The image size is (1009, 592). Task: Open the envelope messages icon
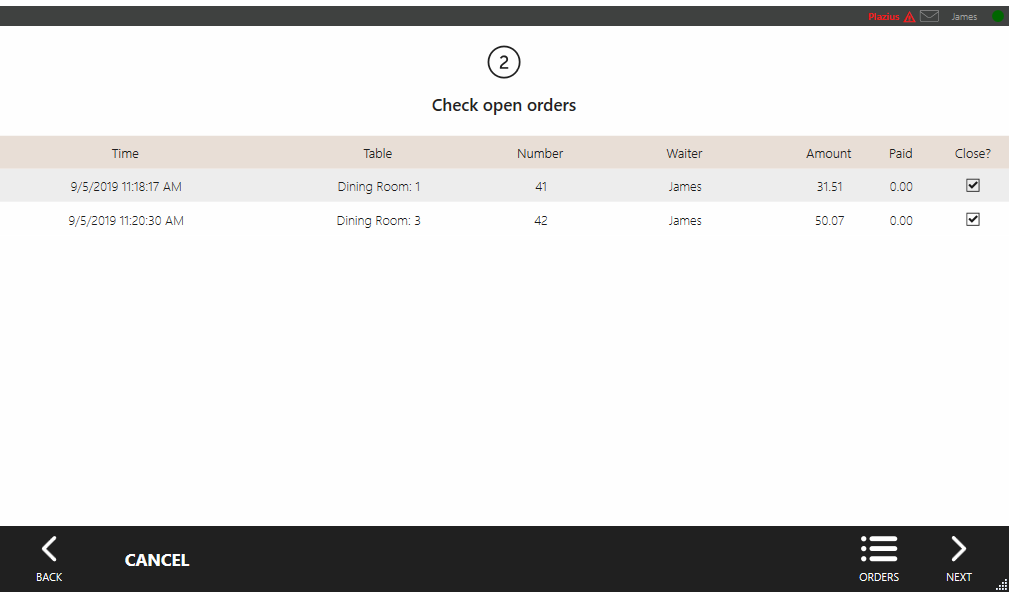click(929, 16)
